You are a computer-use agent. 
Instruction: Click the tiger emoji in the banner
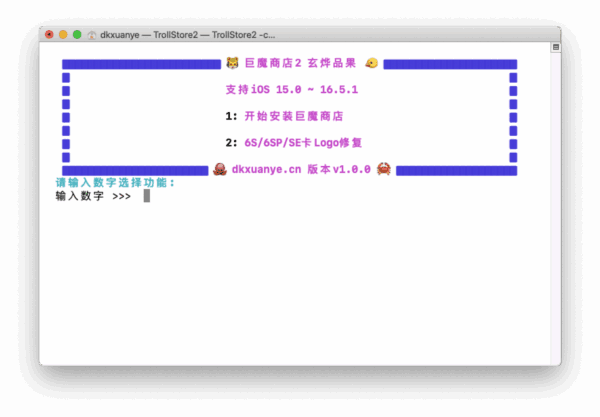point(232,63)
